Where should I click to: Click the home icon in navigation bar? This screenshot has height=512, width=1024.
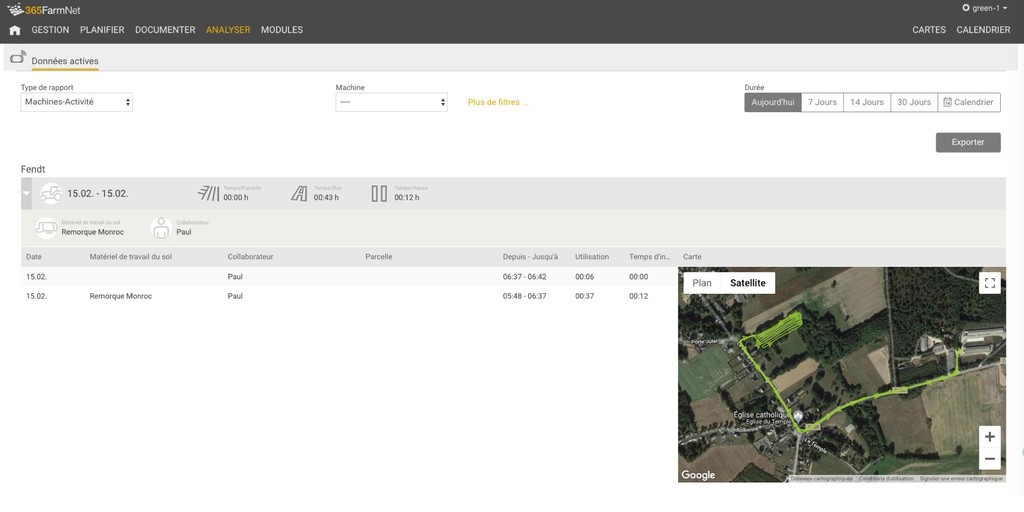point(14,30)
